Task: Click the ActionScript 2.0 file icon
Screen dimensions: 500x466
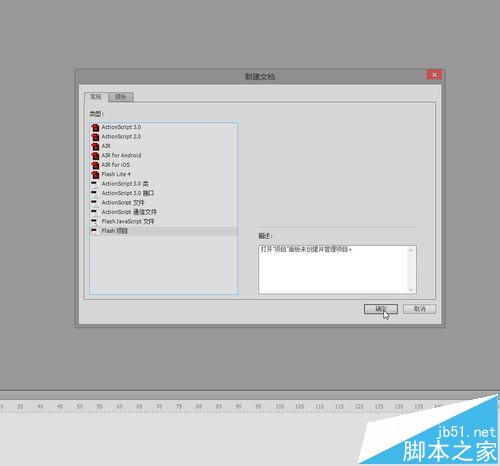Action: tap(95, 137)
